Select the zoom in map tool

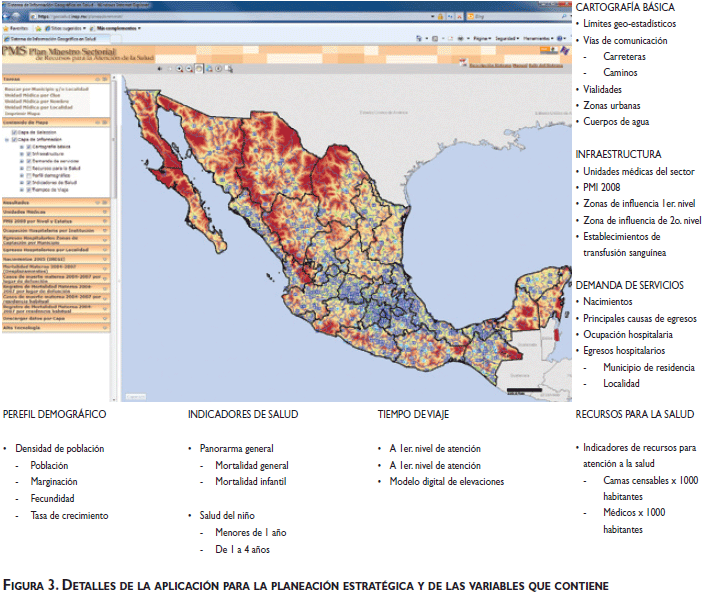[x=177, y=68]
